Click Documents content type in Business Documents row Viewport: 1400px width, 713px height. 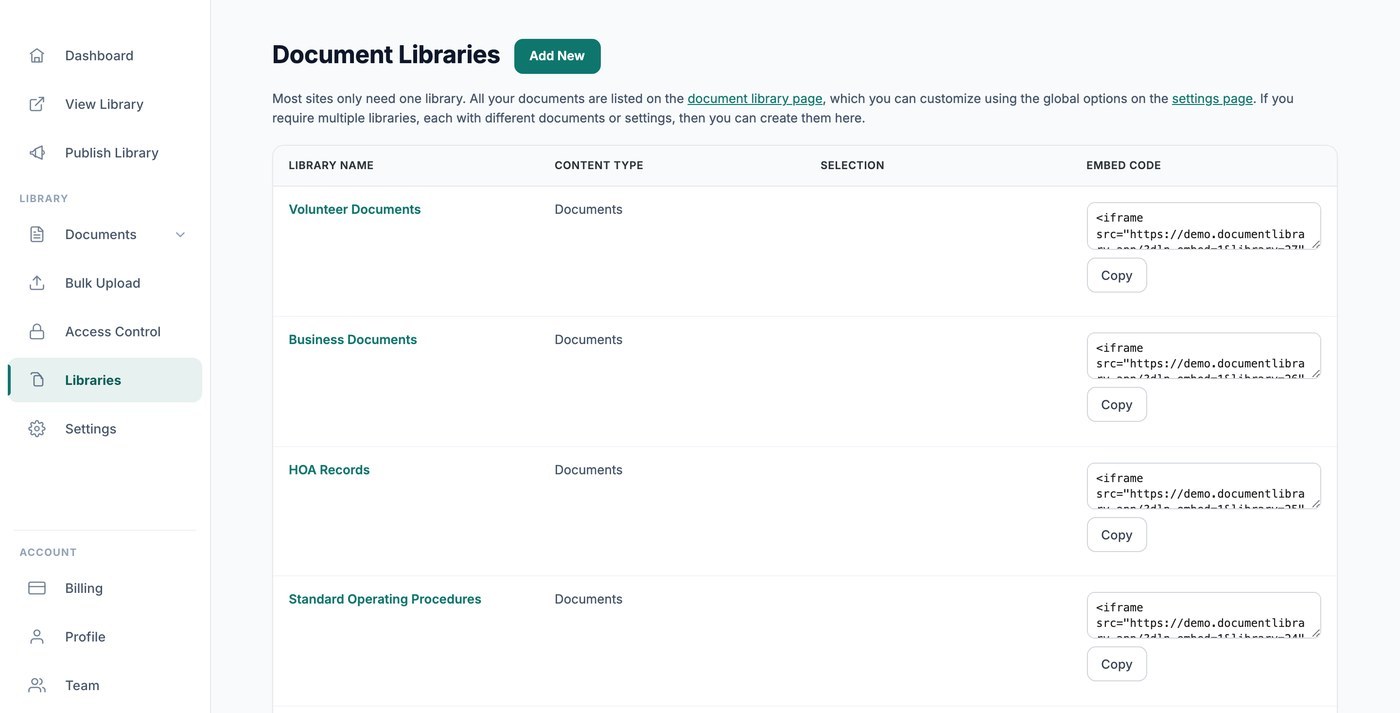coord(588,339)
